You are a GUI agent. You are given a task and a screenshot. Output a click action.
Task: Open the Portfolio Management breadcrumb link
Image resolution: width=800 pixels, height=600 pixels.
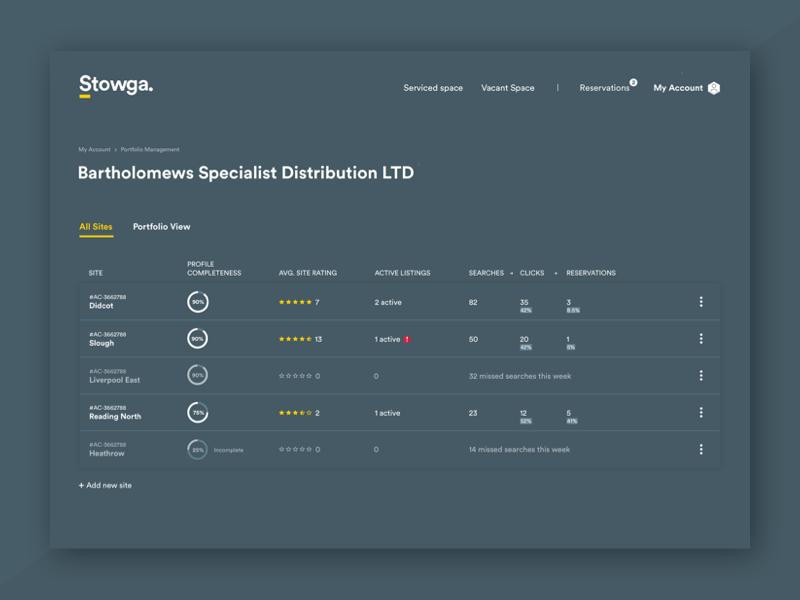pos(149,149)
